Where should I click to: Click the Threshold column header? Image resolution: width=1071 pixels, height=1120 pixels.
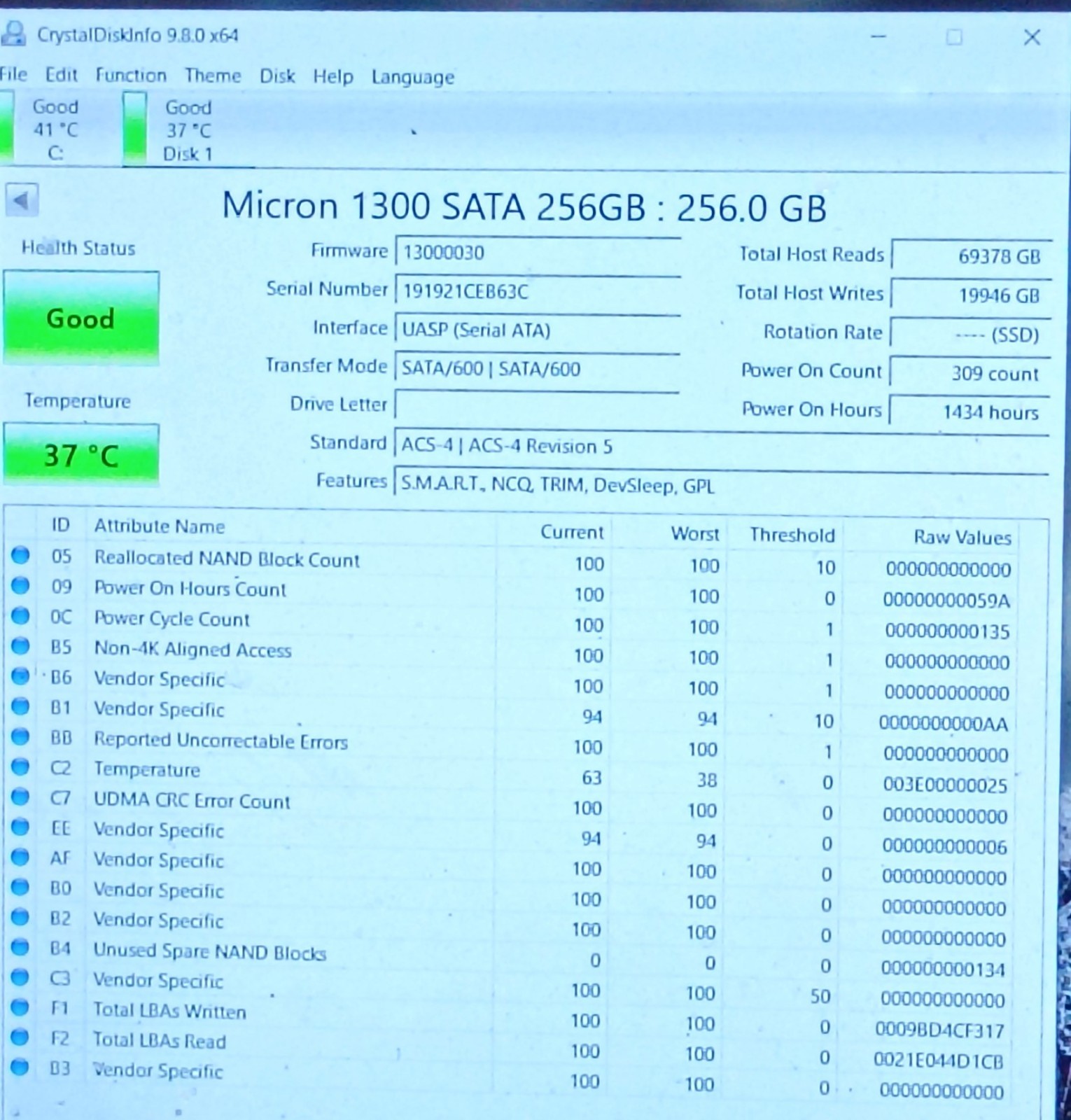pyautogui.click(x=792, y=535)
